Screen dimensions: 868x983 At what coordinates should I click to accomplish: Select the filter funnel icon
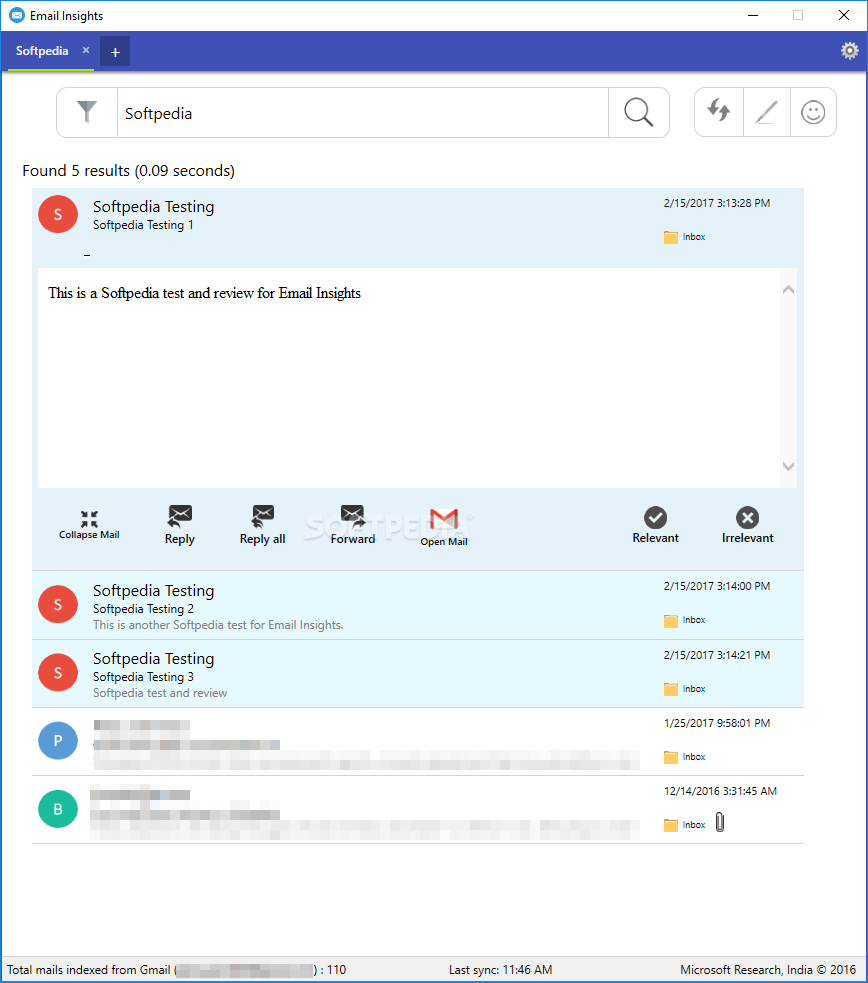(87, 112)
